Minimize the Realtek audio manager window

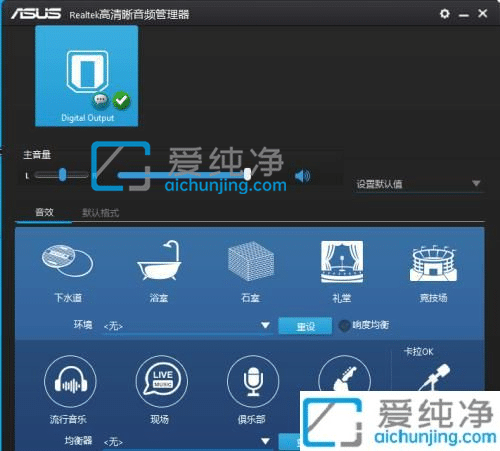point(463,15)
